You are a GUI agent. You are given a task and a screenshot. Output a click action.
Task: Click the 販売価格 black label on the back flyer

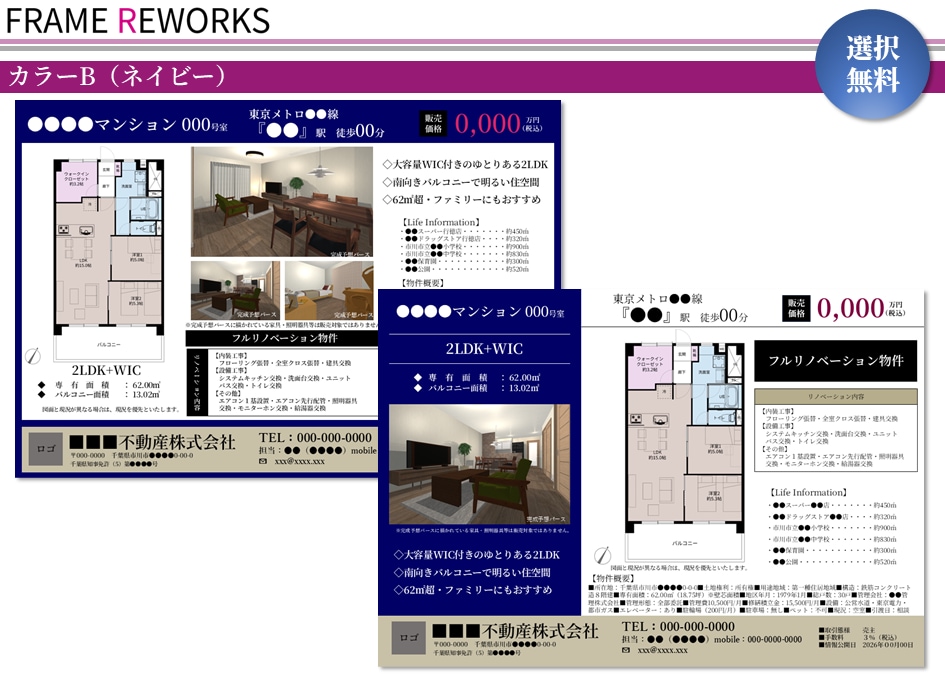pyautogui.click(x=433, y=124)
